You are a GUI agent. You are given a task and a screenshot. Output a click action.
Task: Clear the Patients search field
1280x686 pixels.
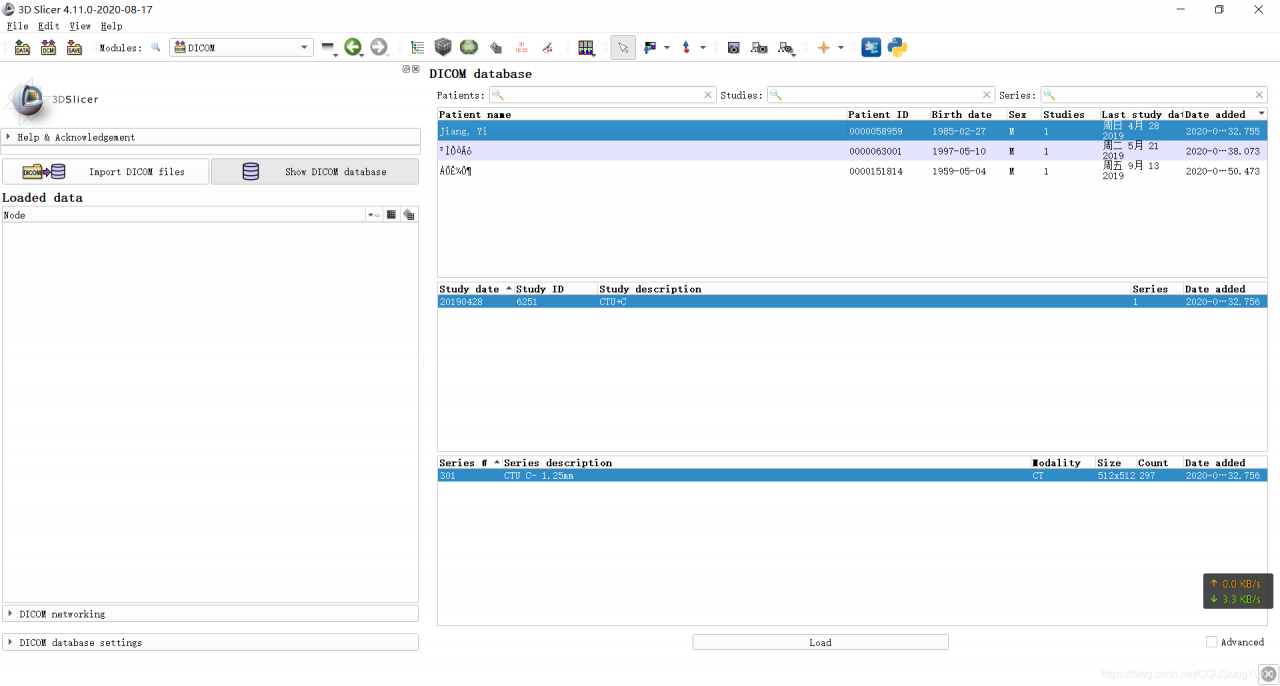[708, 95]
